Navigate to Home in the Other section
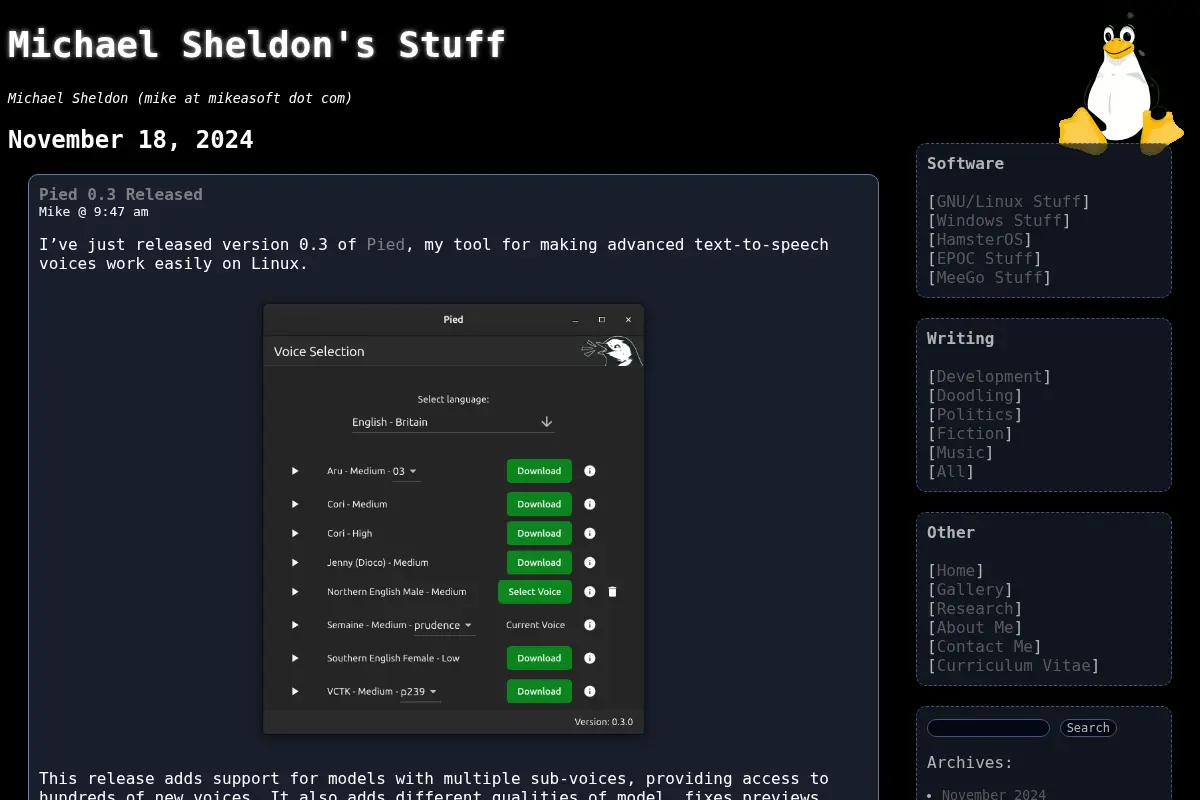This screenshot has height=800, width=1200. (x=955, y=570)
